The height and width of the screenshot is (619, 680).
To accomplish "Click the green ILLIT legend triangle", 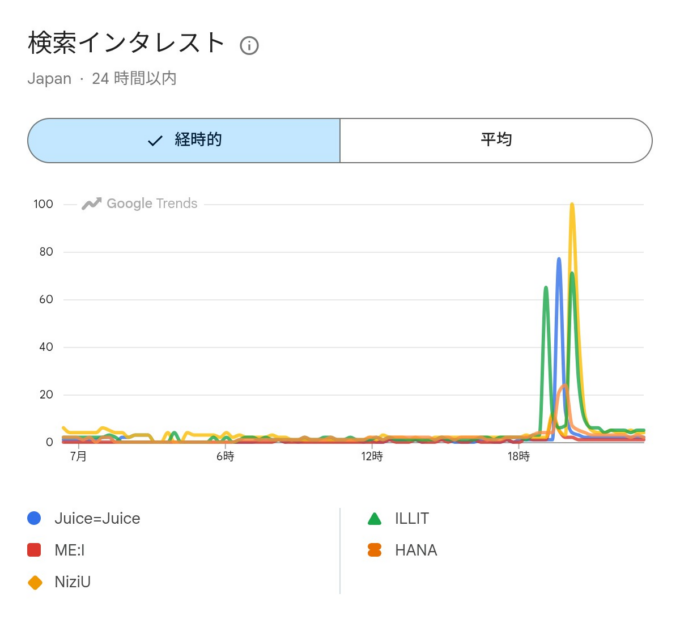I will click(x=374, y=518).
